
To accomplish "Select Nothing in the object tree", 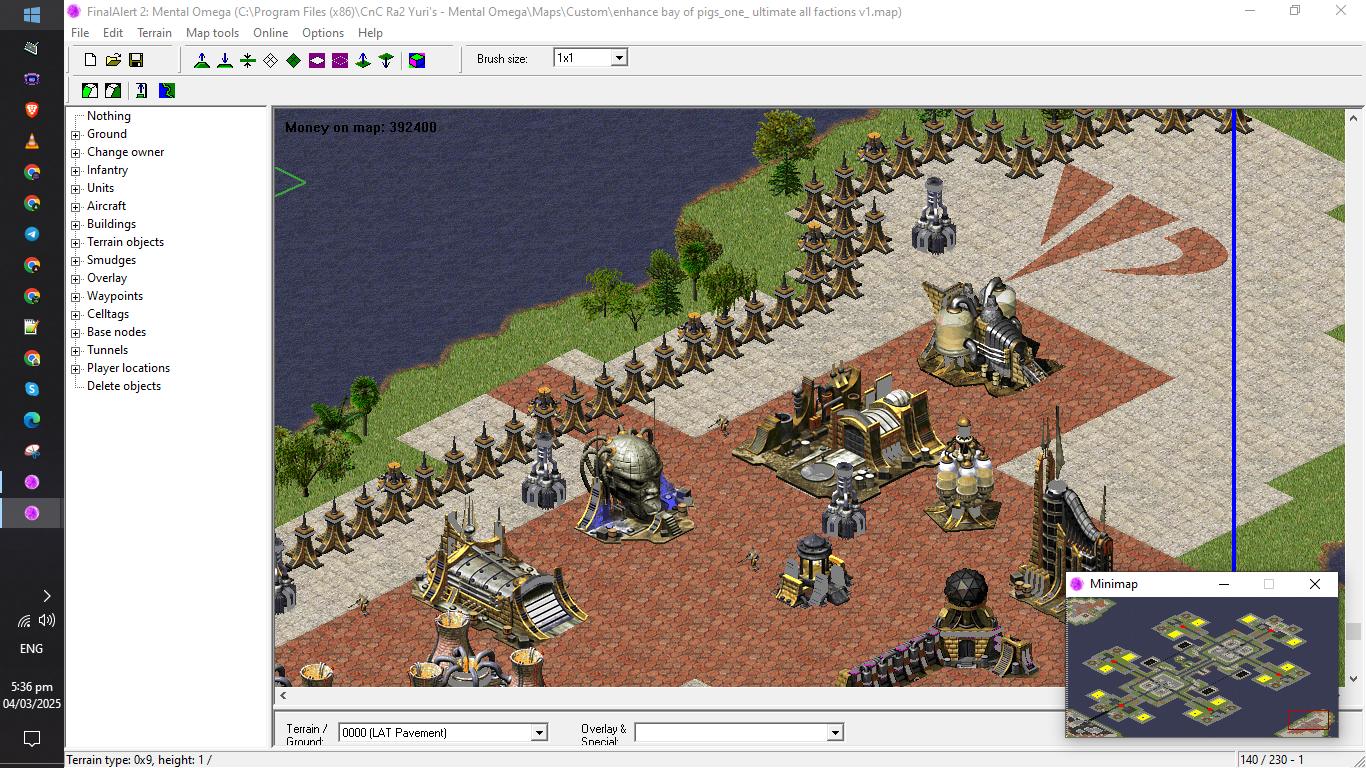I will pos(109,116).
